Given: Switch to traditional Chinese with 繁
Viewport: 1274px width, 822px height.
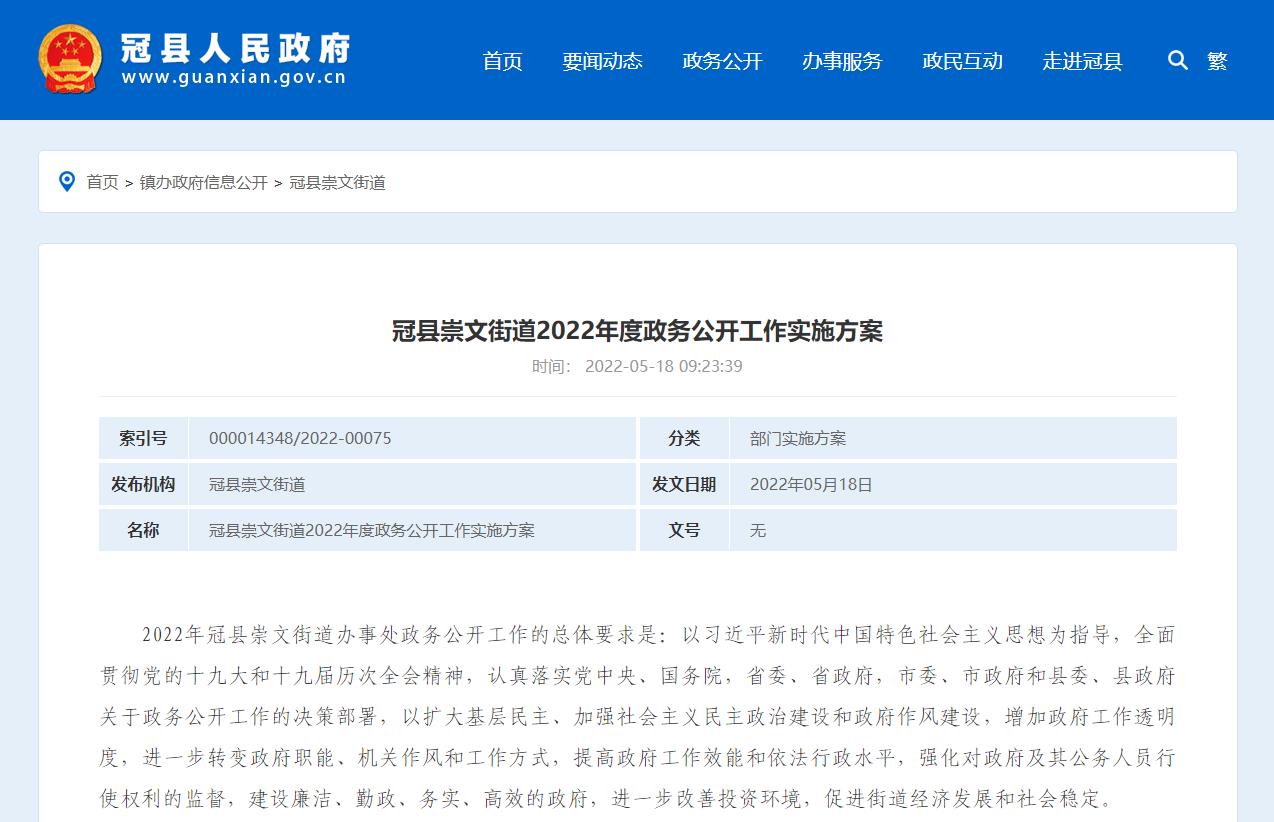Looking at the screenshot, I should 1217,61.
